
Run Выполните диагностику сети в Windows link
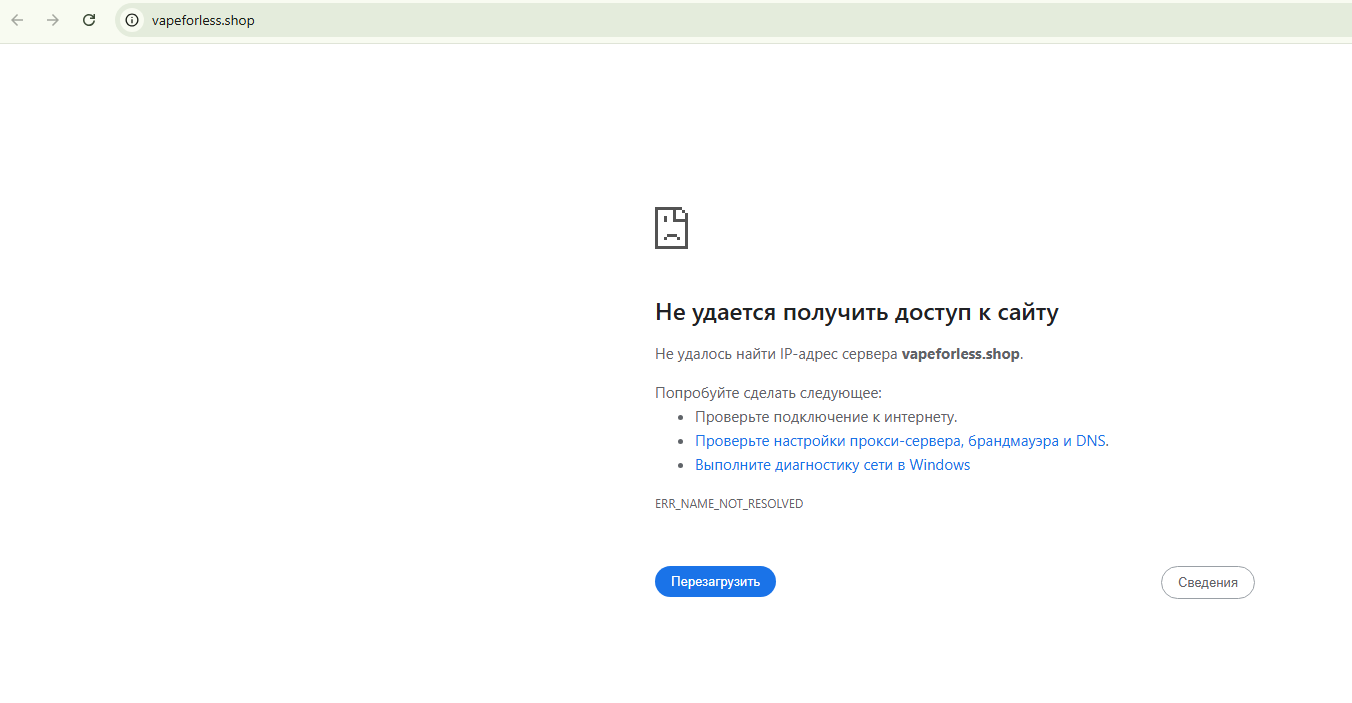coord(832,465)
